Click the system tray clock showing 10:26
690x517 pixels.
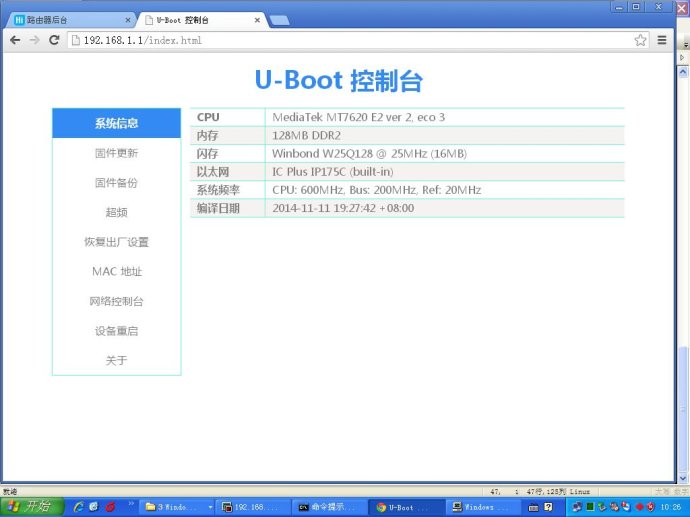671,507
